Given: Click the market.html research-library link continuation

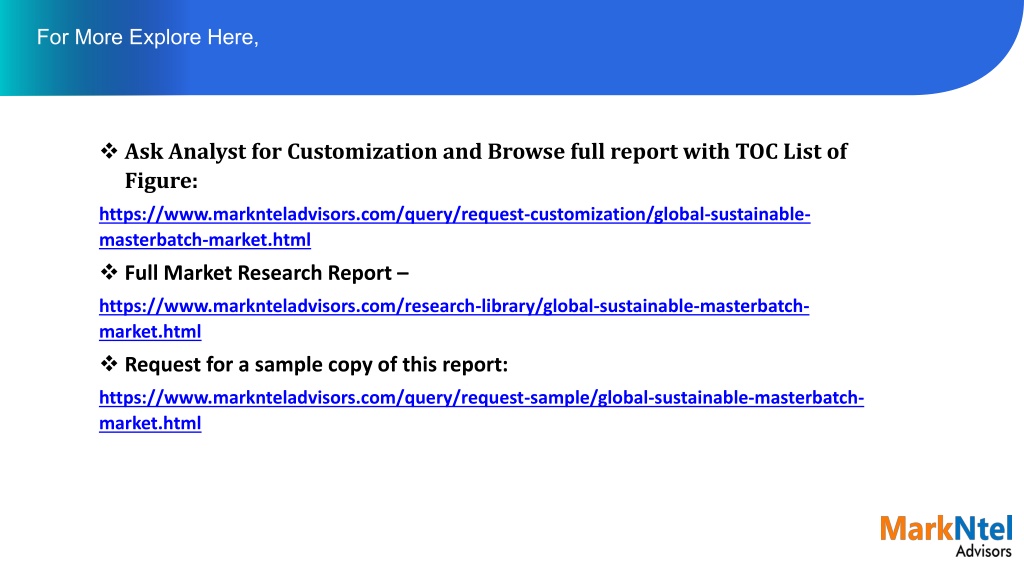Looking at the screenshot, I should click(150, 331).
